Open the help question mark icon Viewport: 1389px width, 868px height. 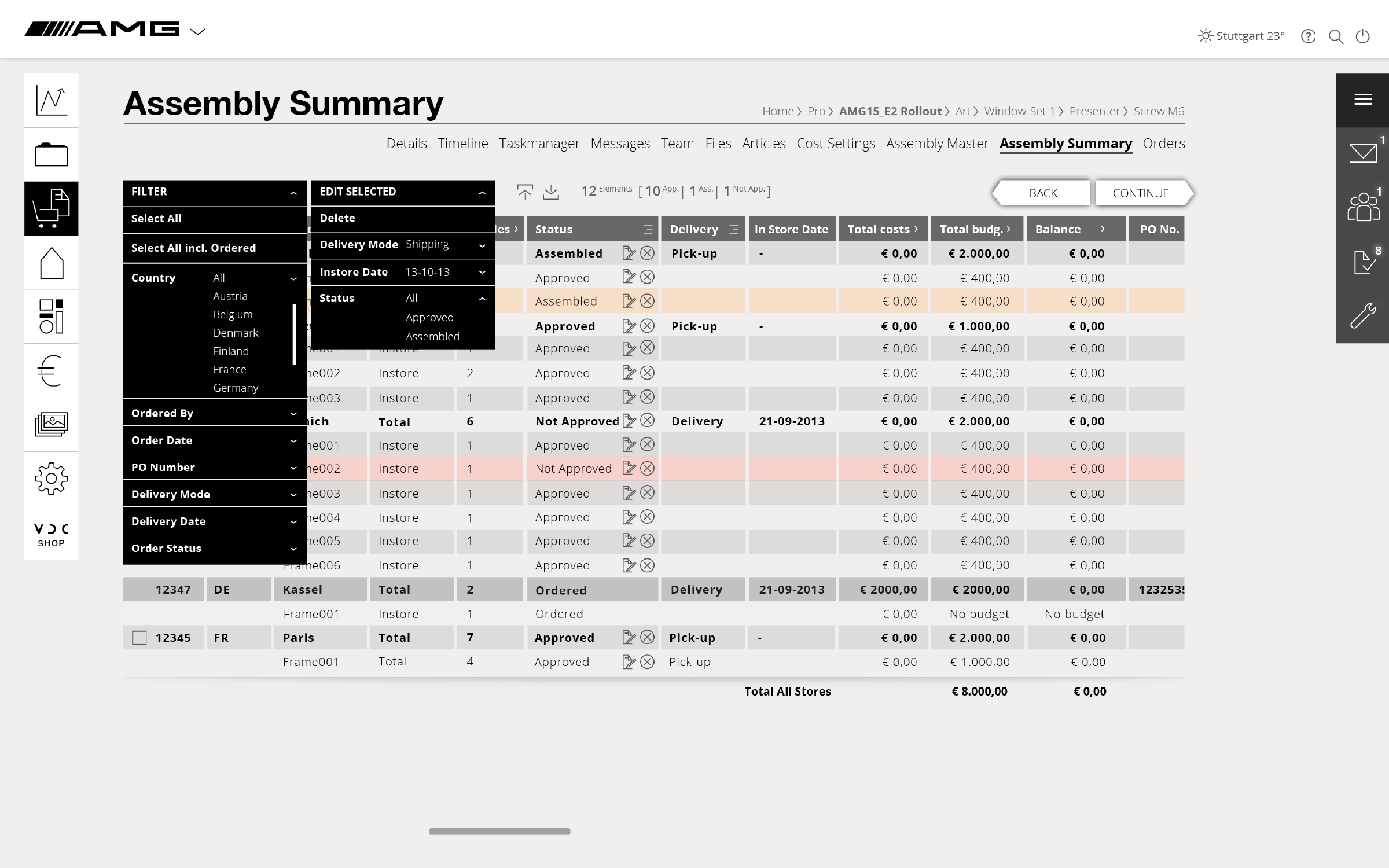tap(1308, 36)
